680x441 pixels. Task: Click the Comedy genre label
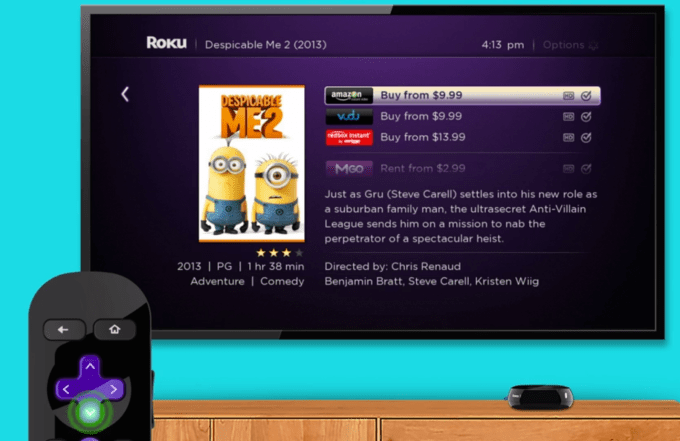282,281
